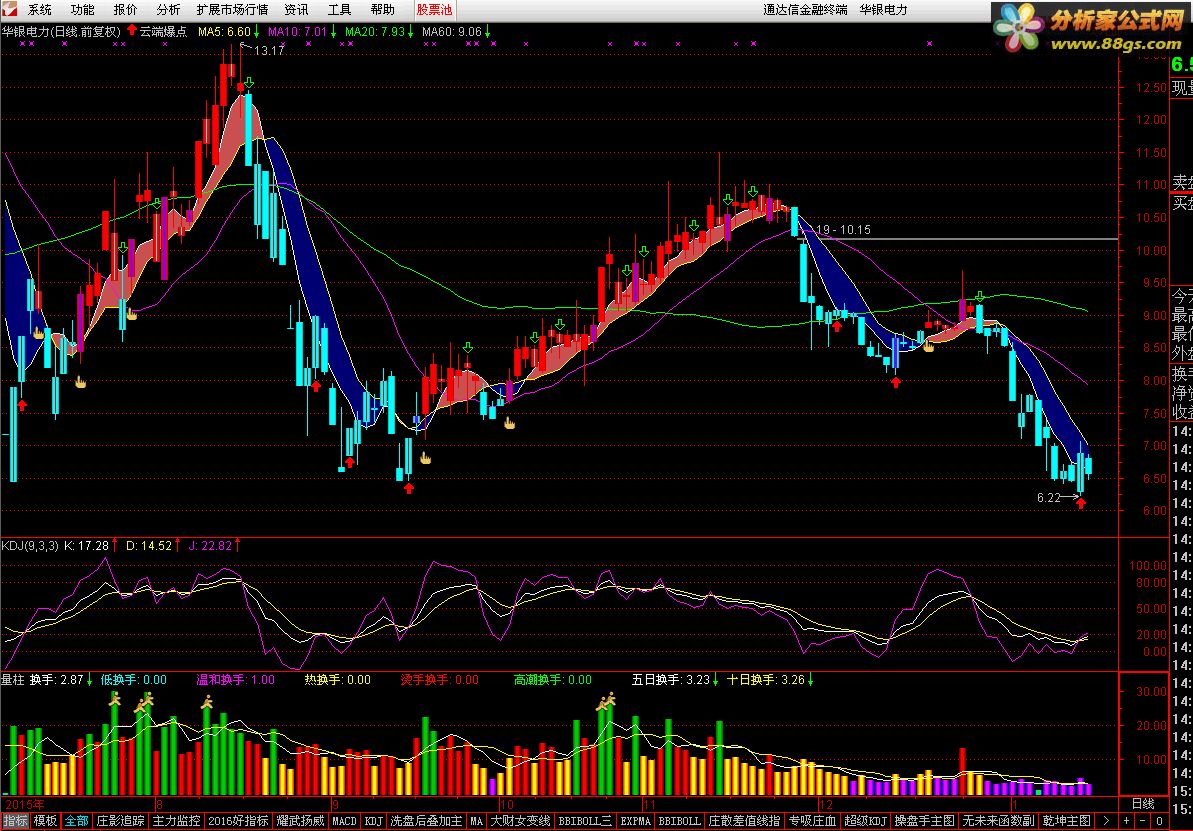Switch to the 主力监控 indicator tab

(177, 821)
